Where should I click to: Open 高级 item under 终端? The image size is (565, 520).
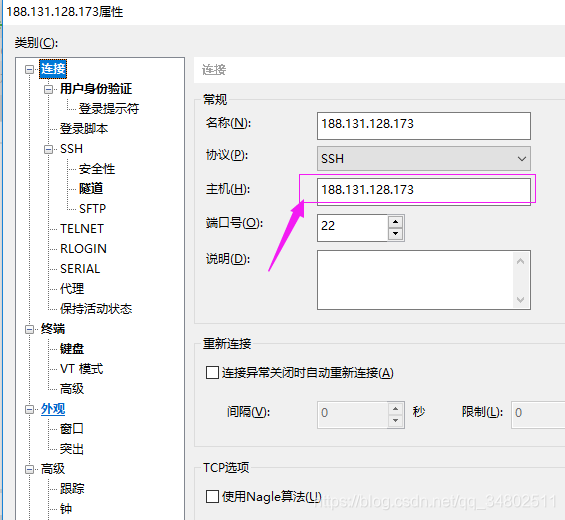pos(72,389)
